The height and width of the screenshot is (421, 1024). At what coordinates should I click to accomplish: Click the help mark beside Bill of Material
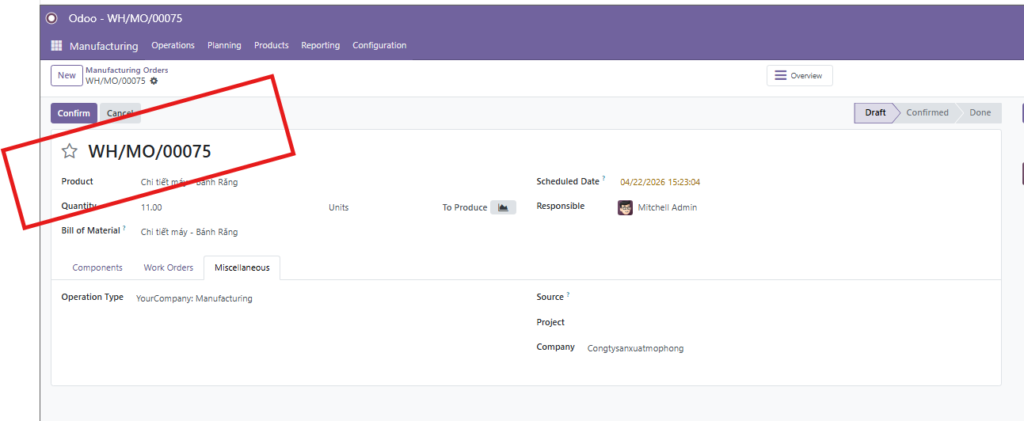tap(125, 229)
